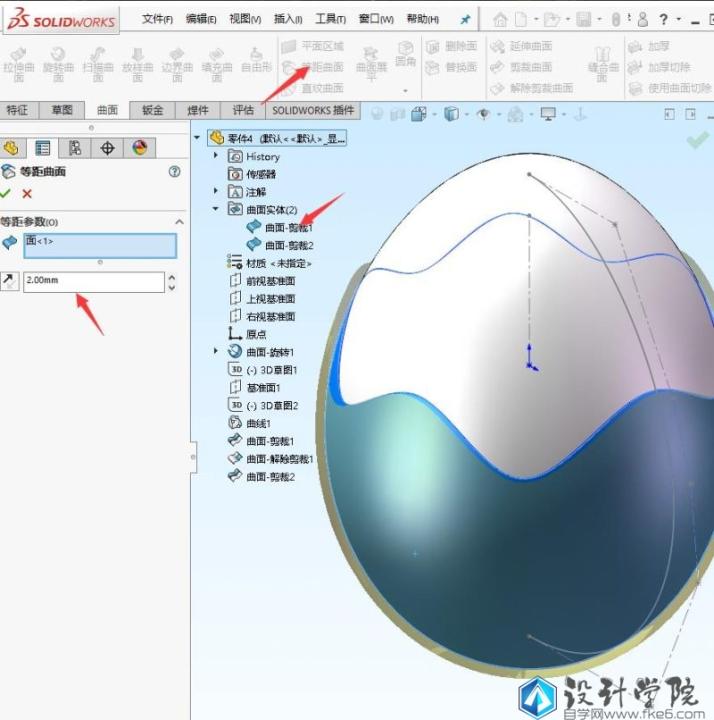Collapse the 曲面实体(2) folder
Screen dimensions: 714x720
[216, 209]
